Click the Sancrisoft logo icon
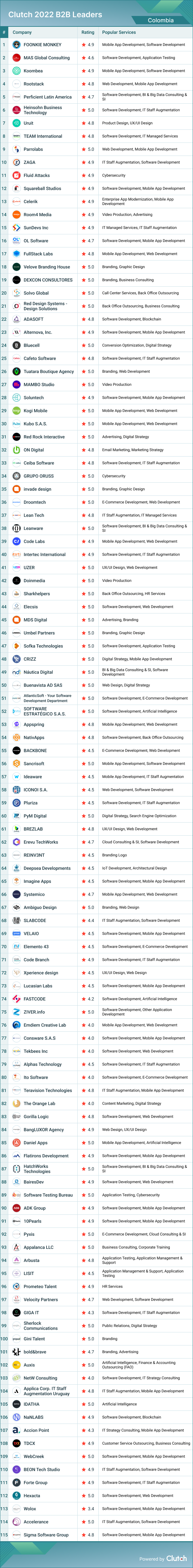 17,763
